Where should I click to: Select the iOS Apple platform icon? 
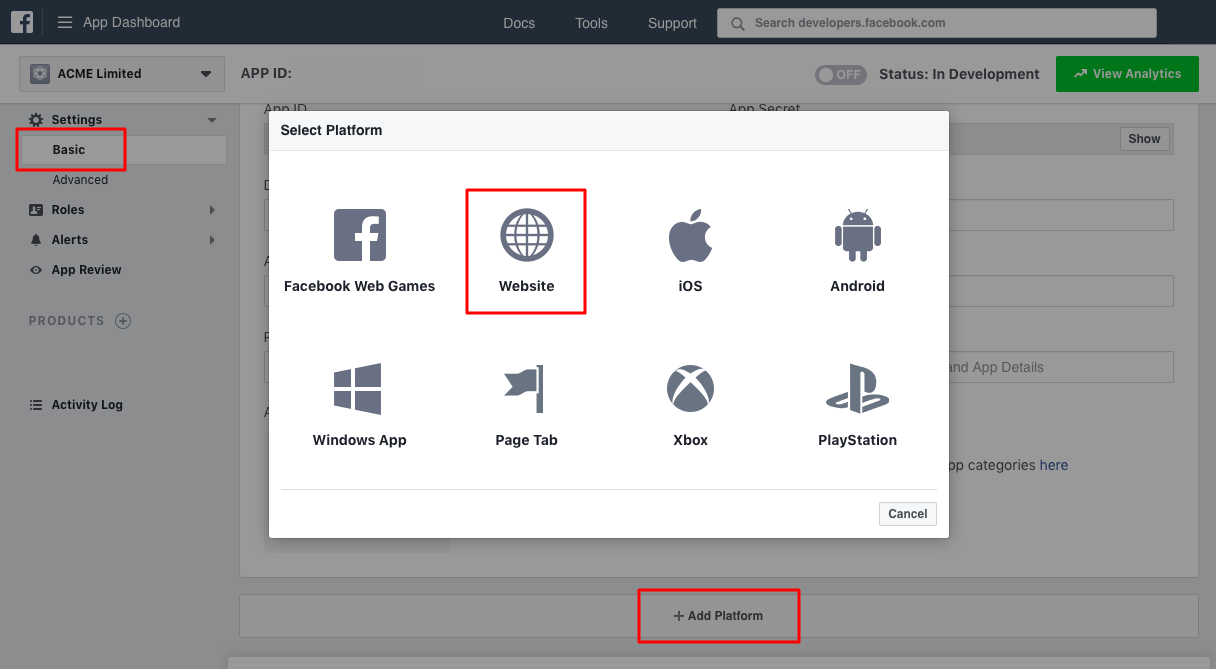[690, 235]
